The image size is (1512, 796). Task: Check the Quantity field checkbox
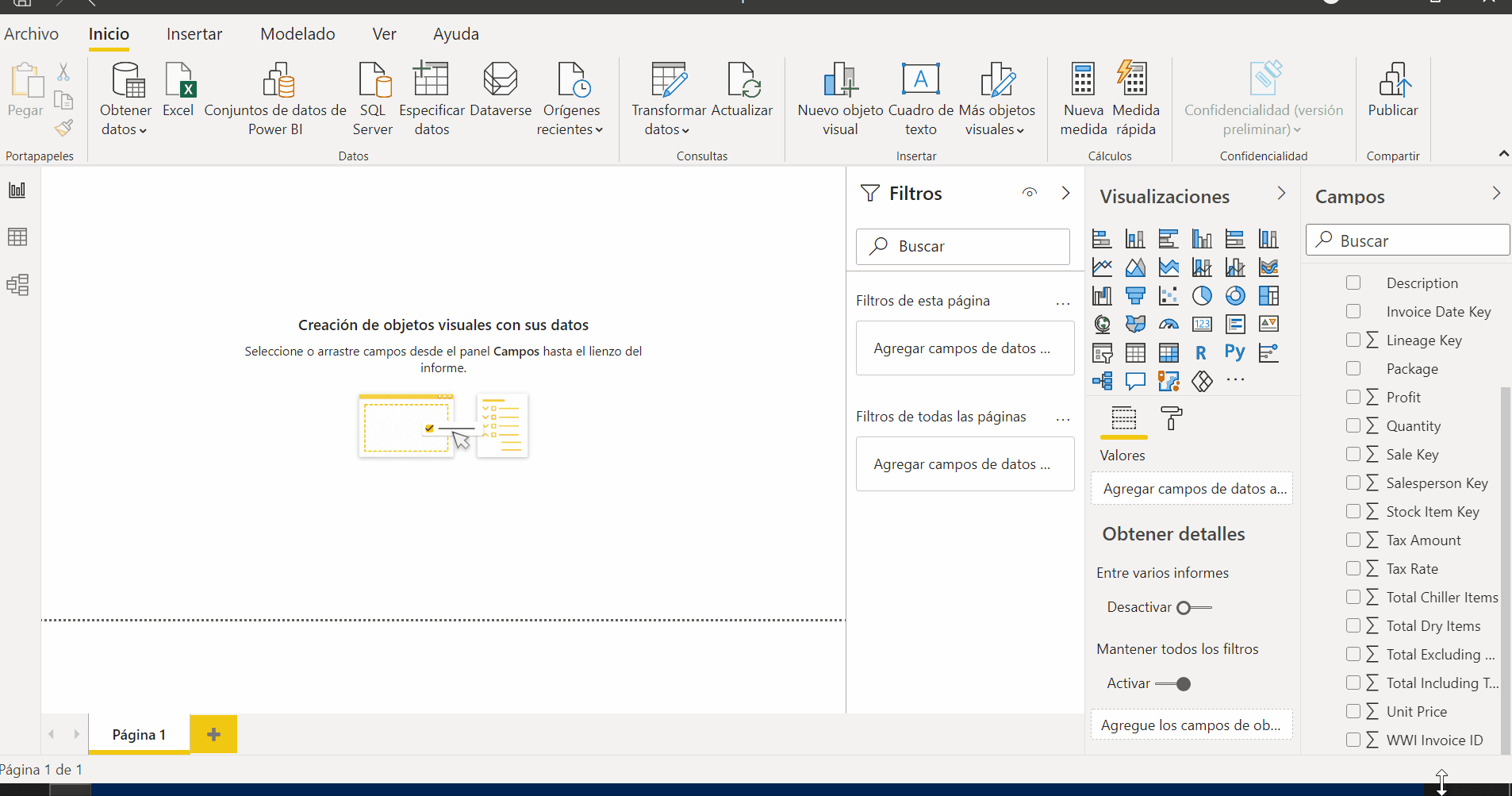pos(1354,425)
